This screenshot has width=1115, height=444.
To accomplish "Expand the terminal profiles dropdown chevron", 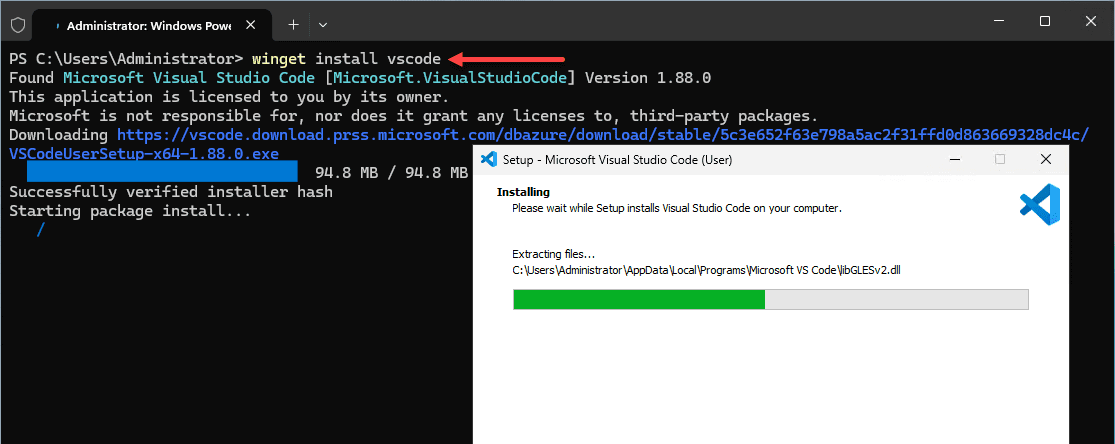I will tap(323, 24).
